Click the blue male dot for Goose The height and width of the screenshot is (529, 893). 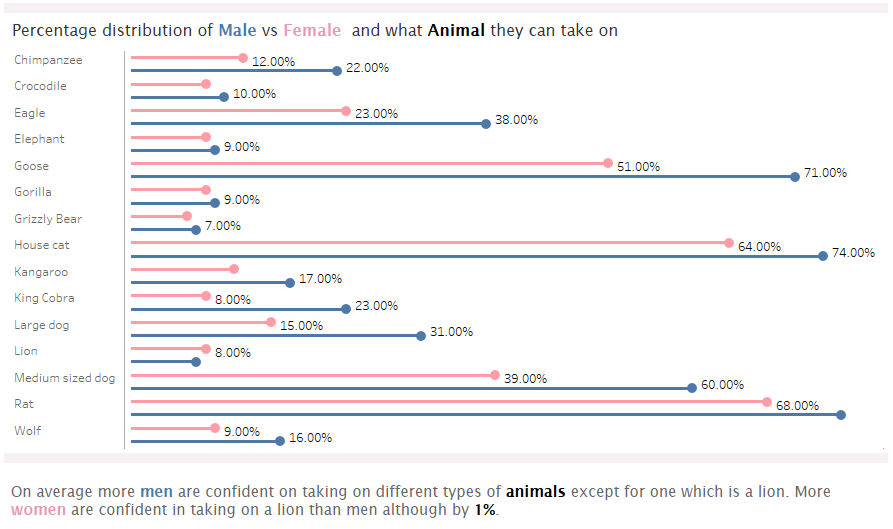tap(795, 177)
